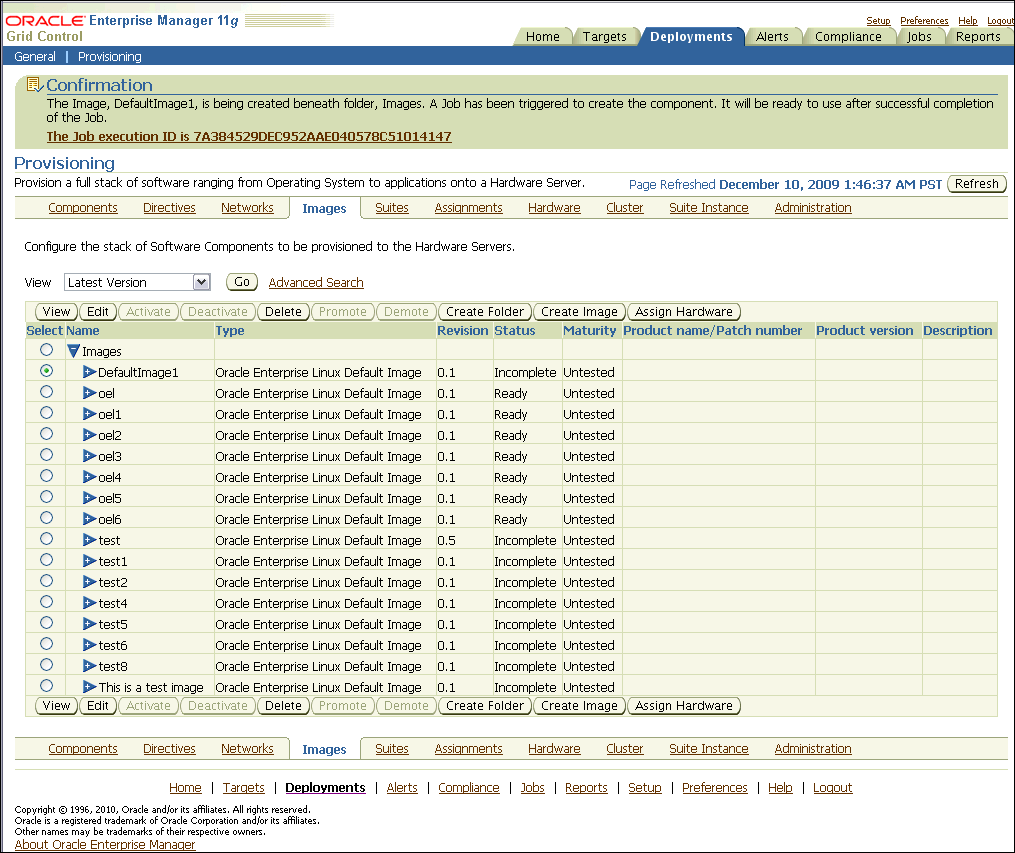The width and height of the screenshot is (1015, 853).
Task: Open the Suites sub-tab at top
Action: click(x=392, y=208)
